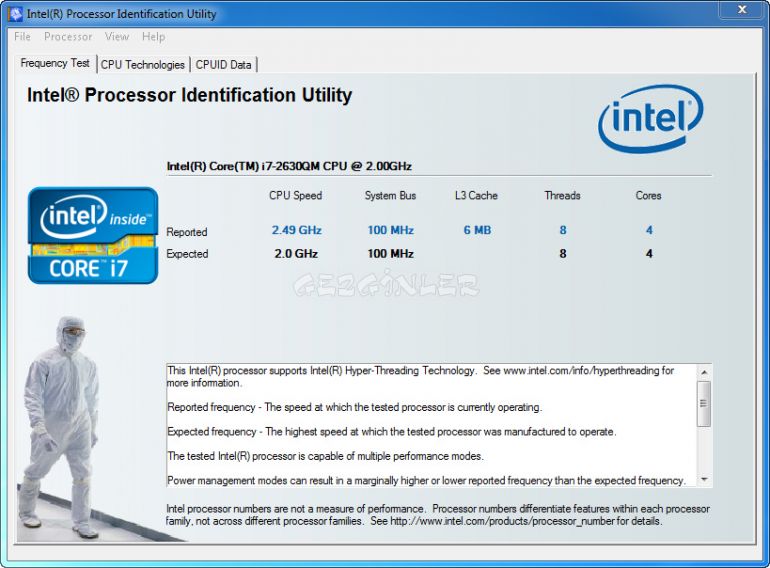The width and height of the screenshot is (770, 568).
Task: Close the Processor Identification Utility window
Action: pos(742,9)
